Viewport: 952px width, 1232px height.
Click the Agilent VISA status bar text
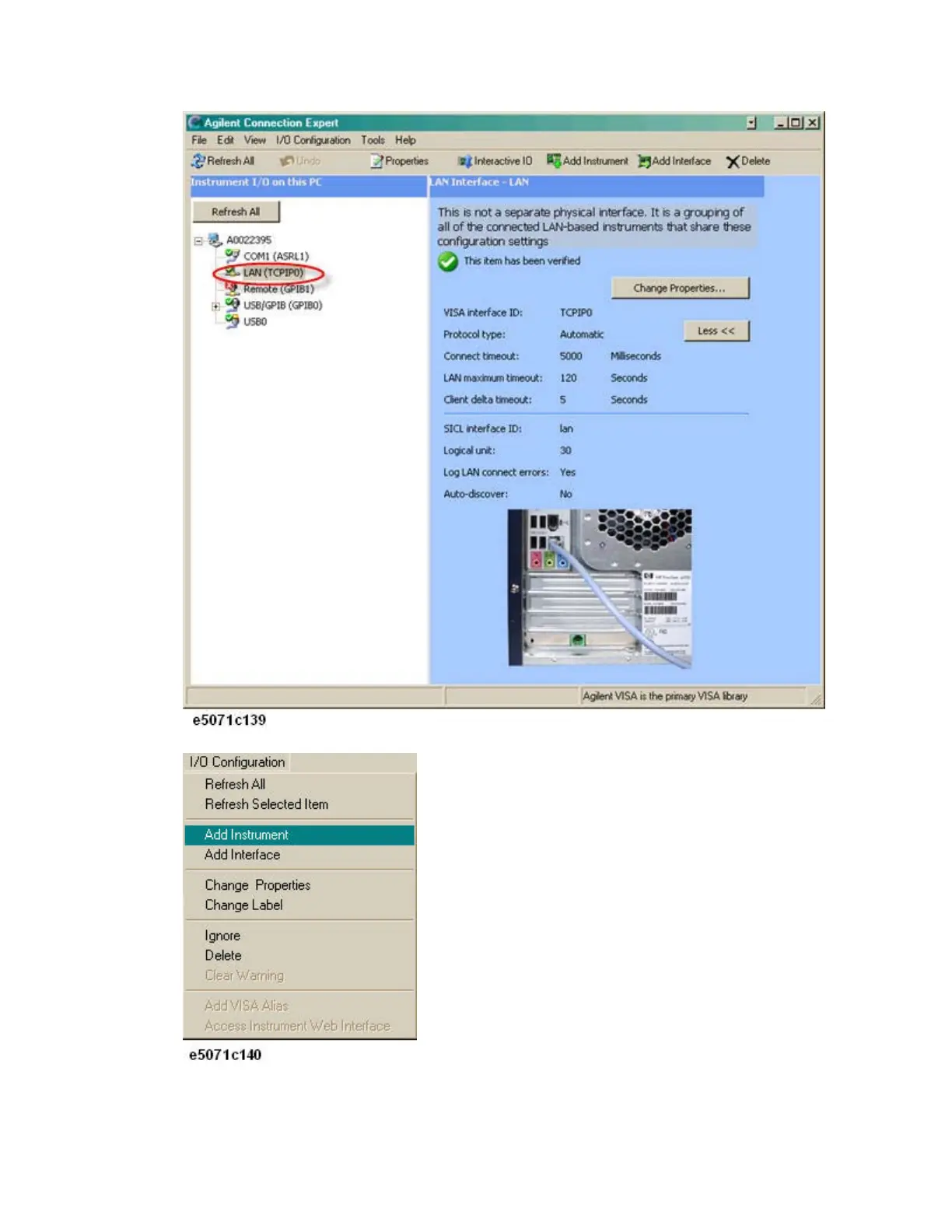(x=665, y=696)
